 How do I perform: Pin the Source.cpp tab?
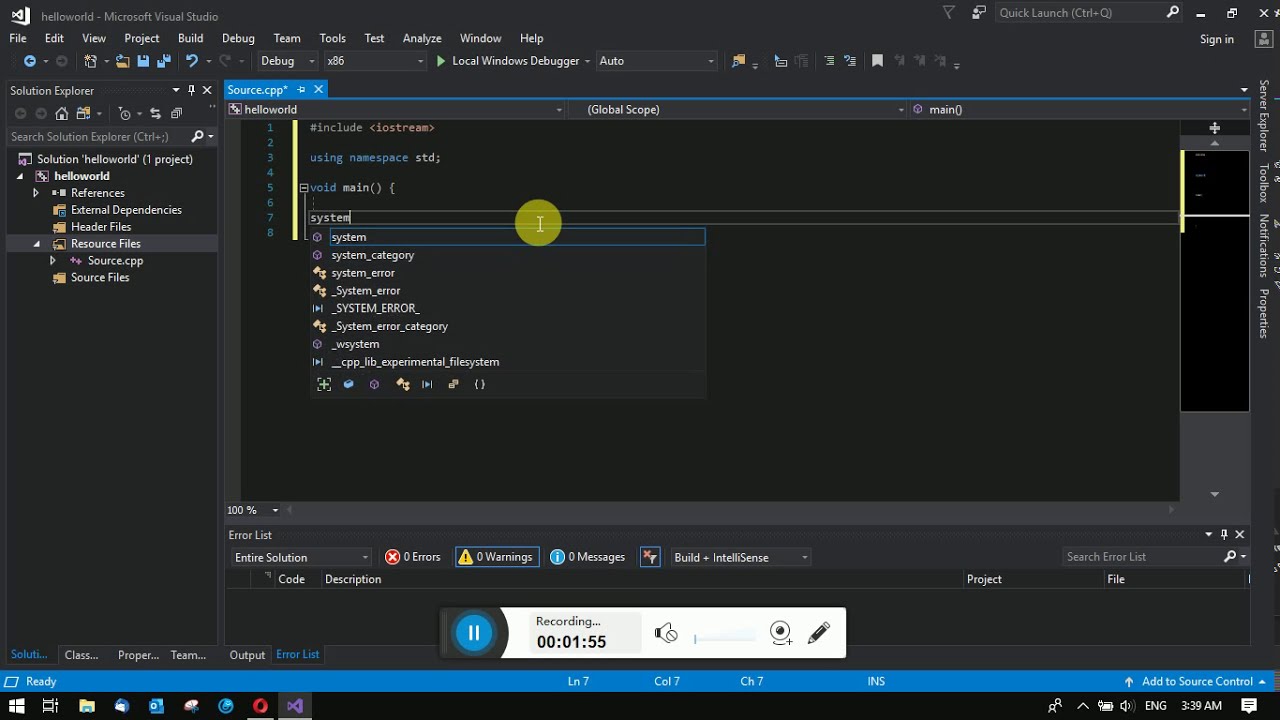[301, 90]
